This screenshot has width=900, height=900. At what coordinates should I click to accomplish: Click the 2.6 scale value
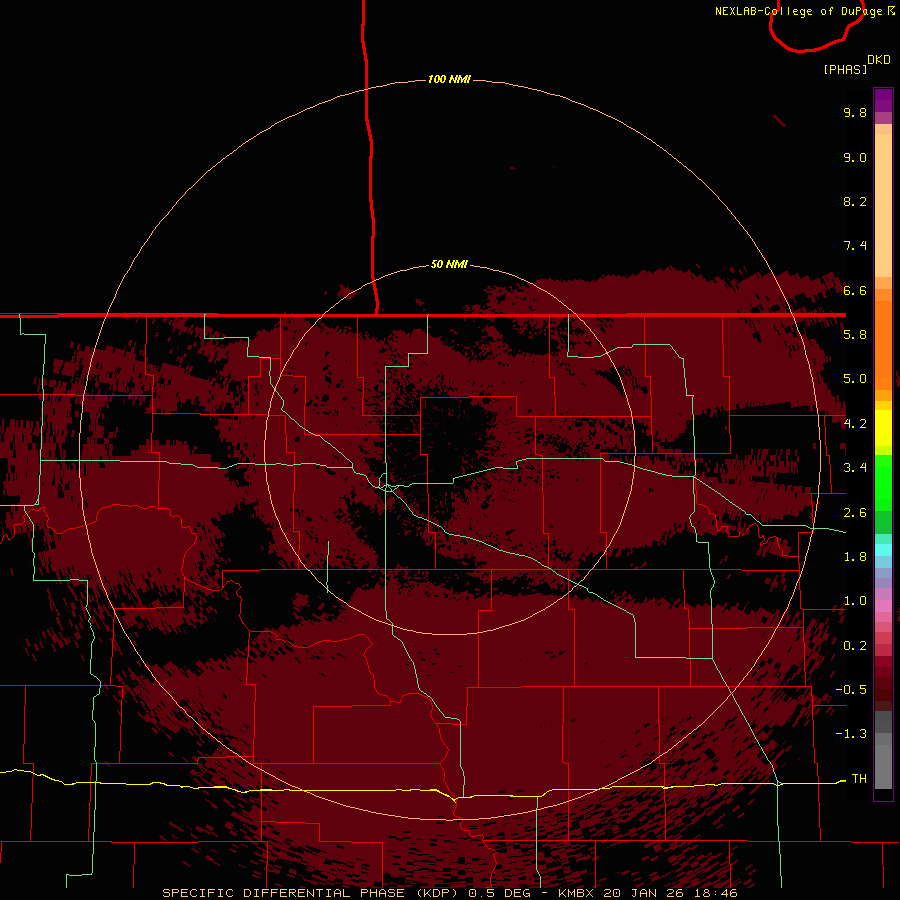[x=855, y=513]
